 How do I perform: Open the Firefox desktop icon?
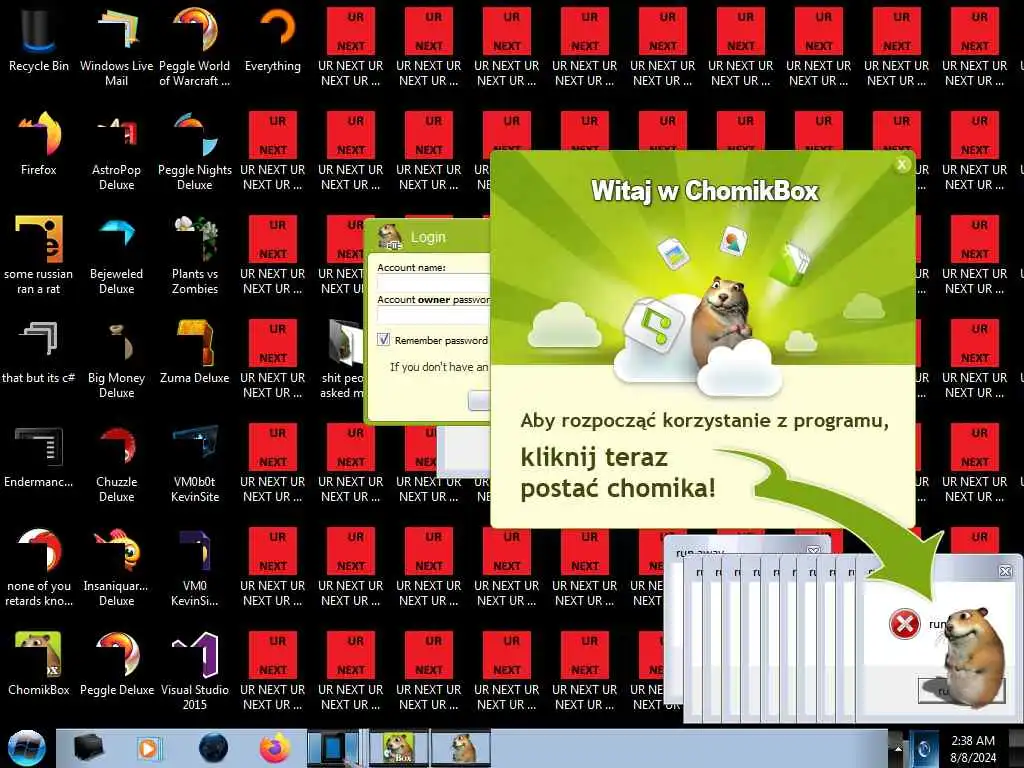click(39, 145)
